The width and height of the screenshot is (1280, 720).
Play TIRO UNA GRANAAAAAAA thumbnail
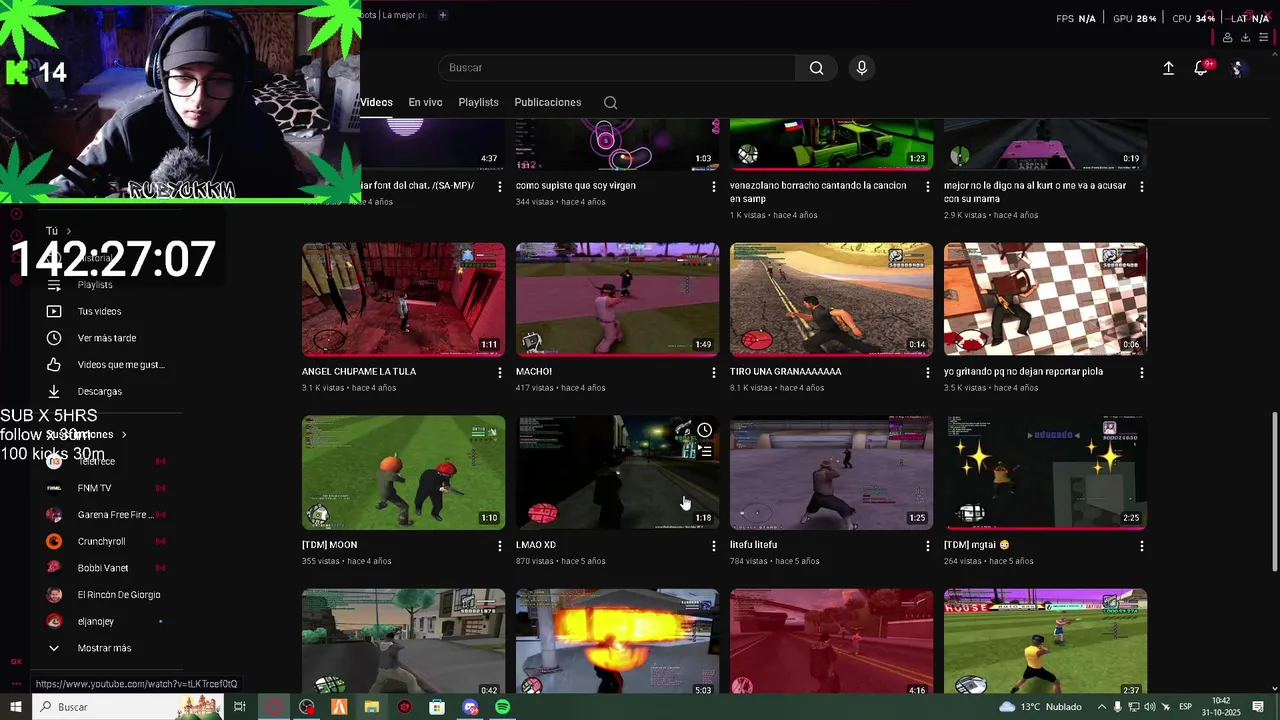click(831, 299)
